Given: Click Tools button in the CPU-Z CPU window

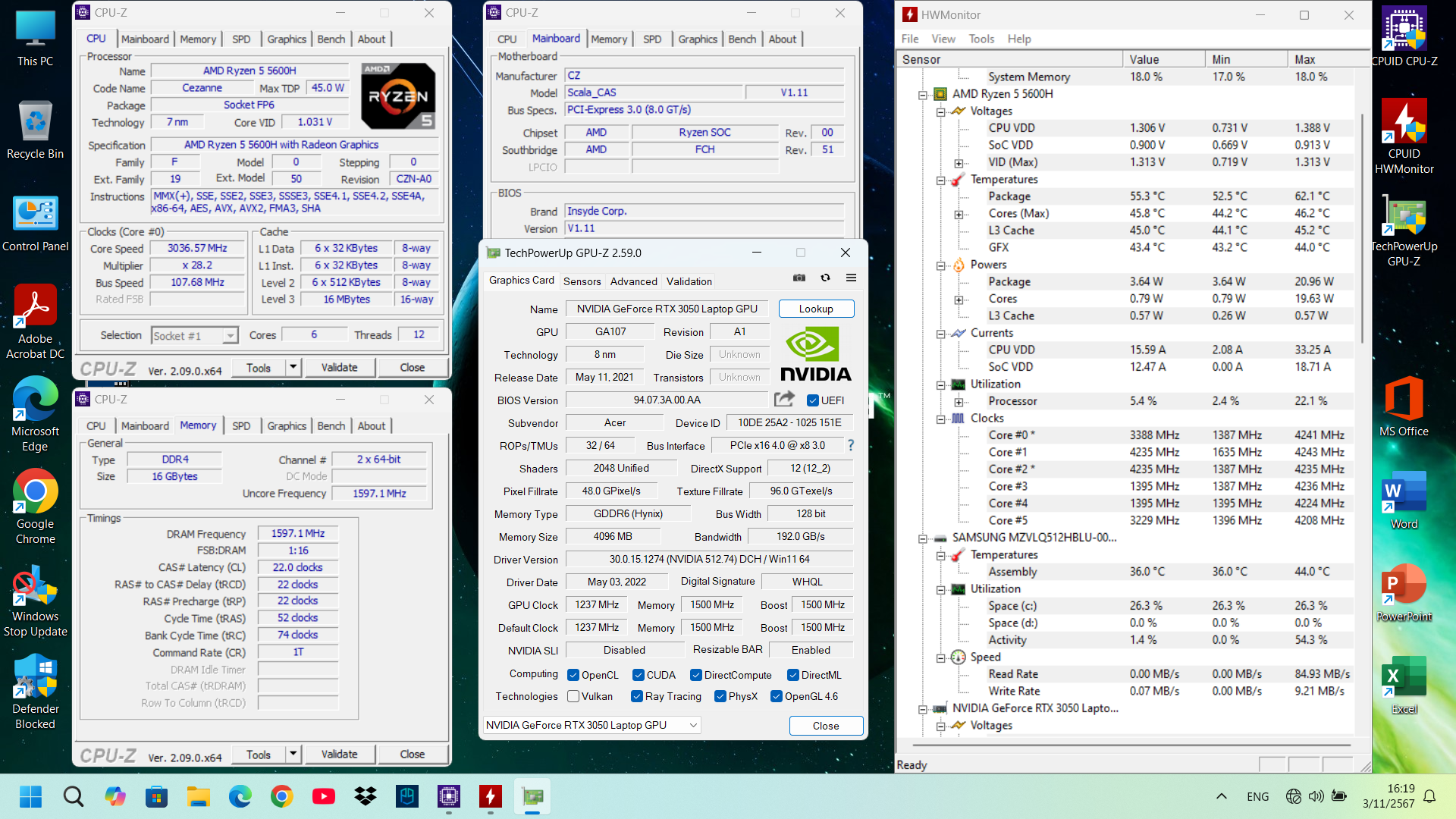Looking at the screenshot, I should (259, 367).
